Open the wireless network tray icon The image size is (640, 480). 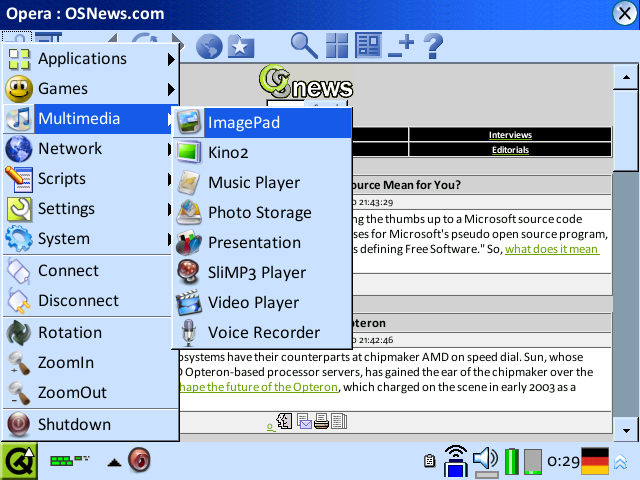coord(456,461)
